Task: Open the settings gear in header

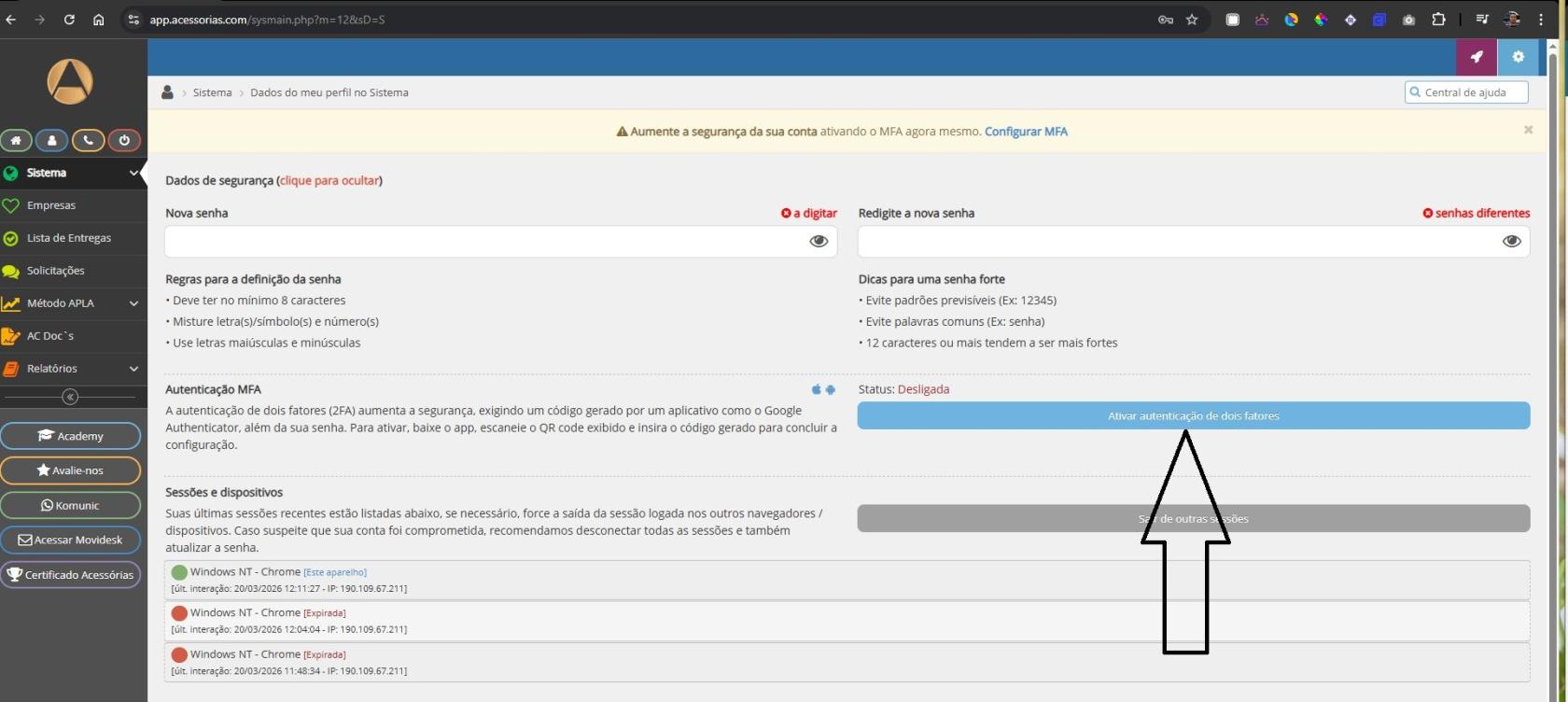Action: tap(1519, 57)
